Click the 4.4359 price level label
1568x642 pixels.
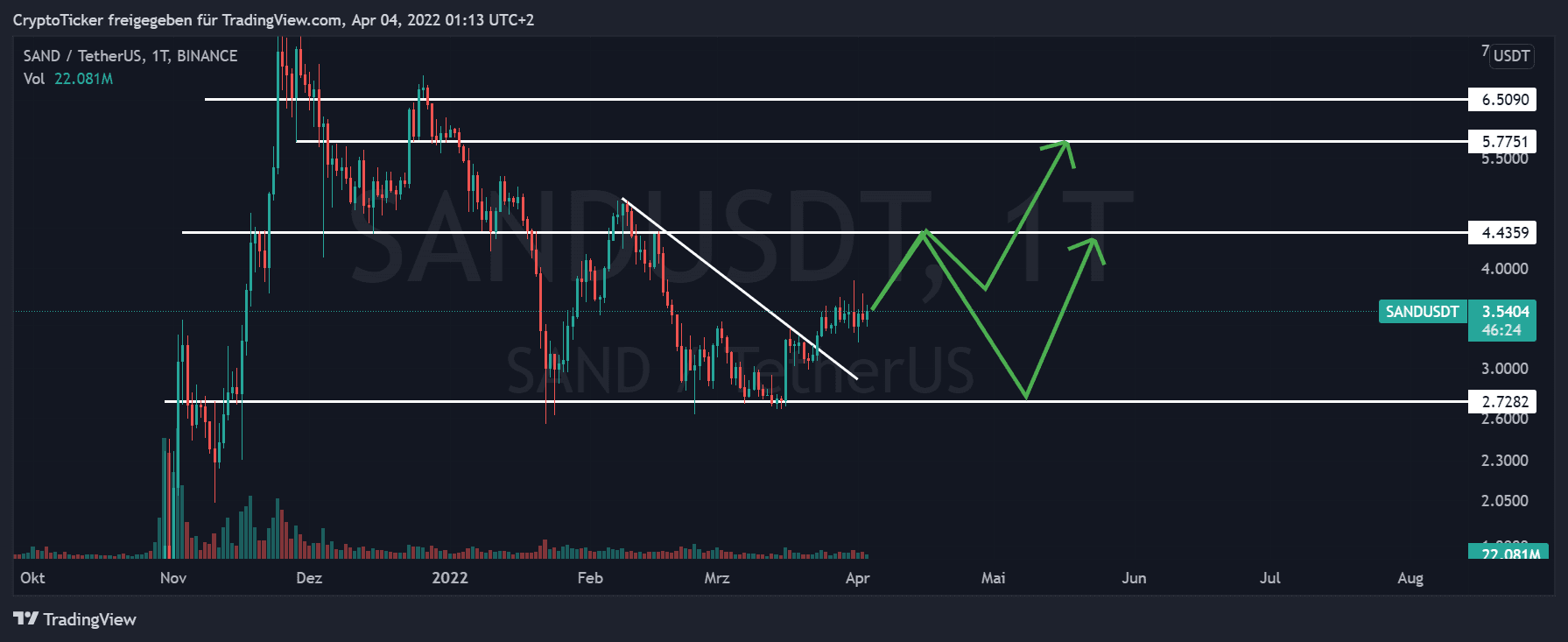tap(1504, 233)
